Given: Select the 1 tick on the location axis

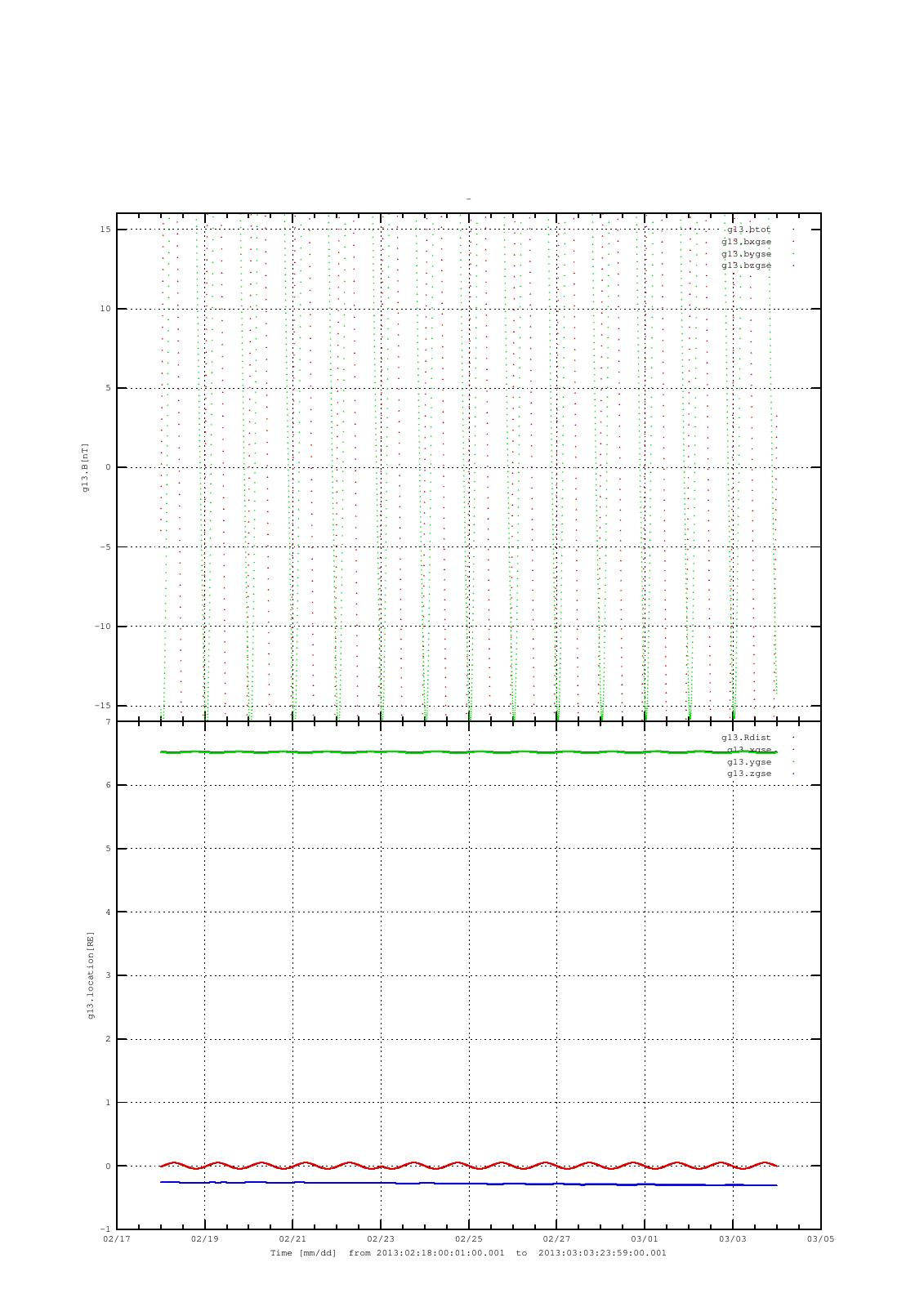Looking at the screenshot, I should point(108,1103).
